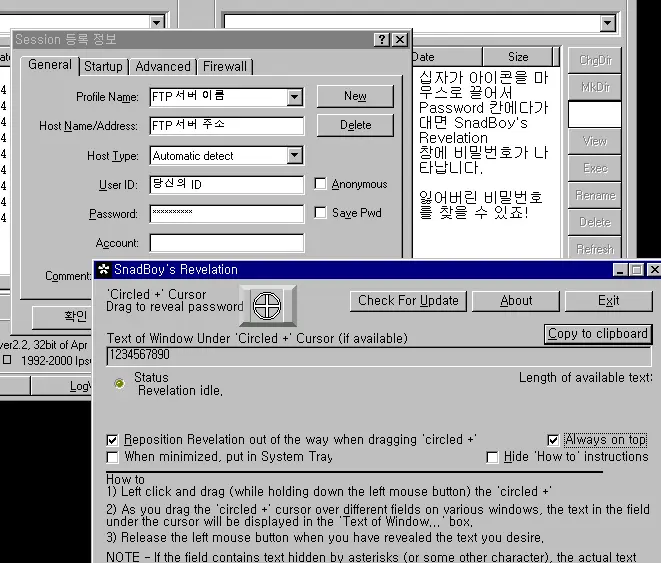
Task: Click the Password input field
Action: point(227,214)
